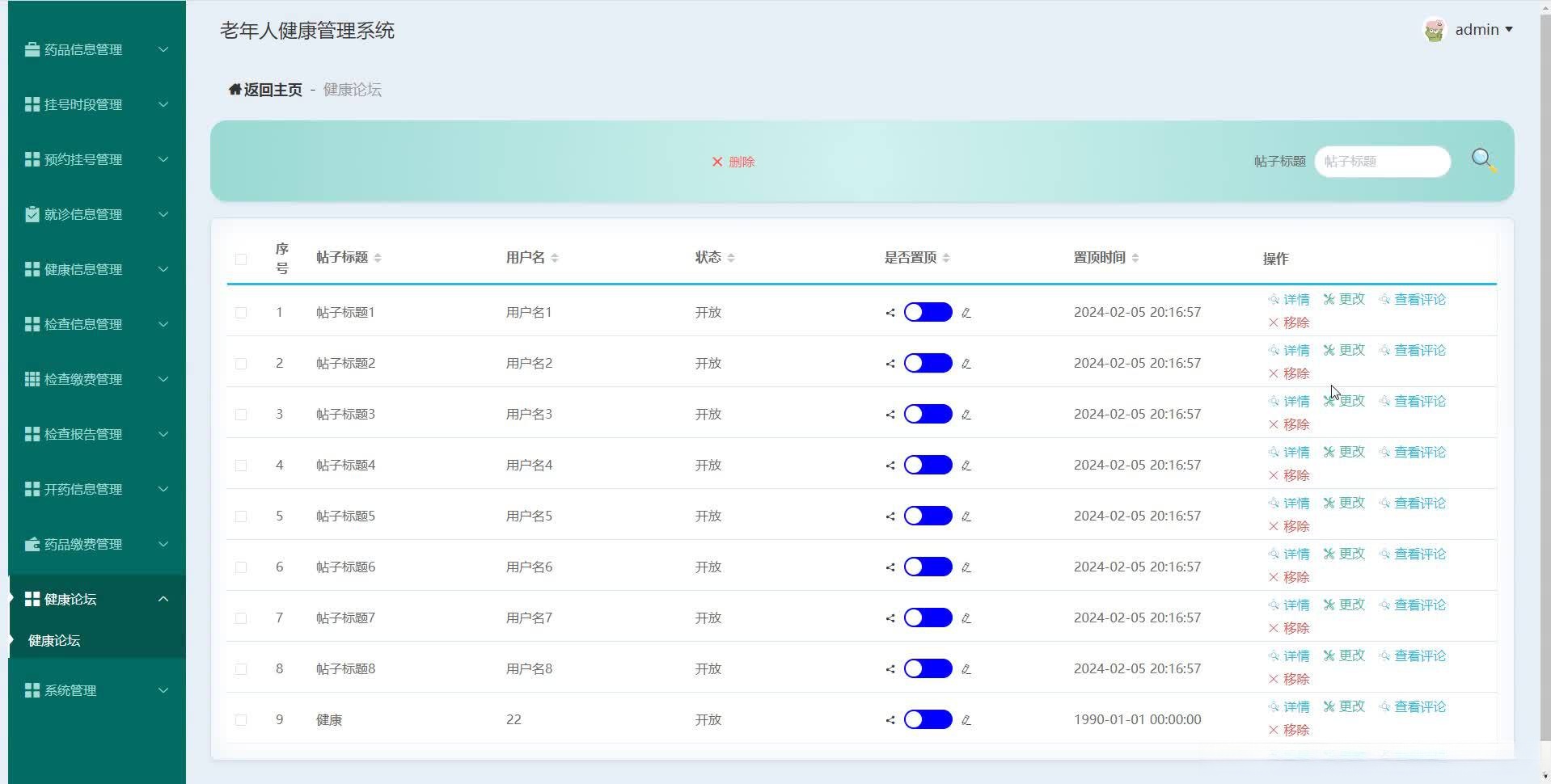Click the search magnifier icon
The width and height of the screenshot is (1551, 784).
1483,160
